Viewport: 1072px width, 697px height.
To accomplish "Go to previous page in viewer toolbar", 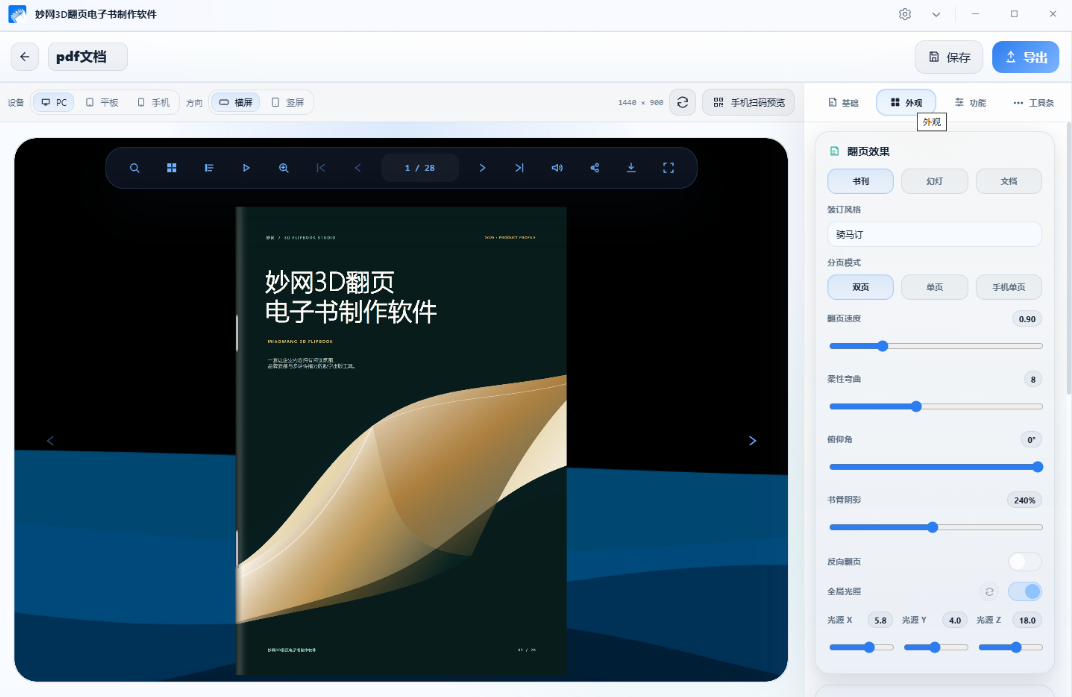I will (x=358, y=168).
